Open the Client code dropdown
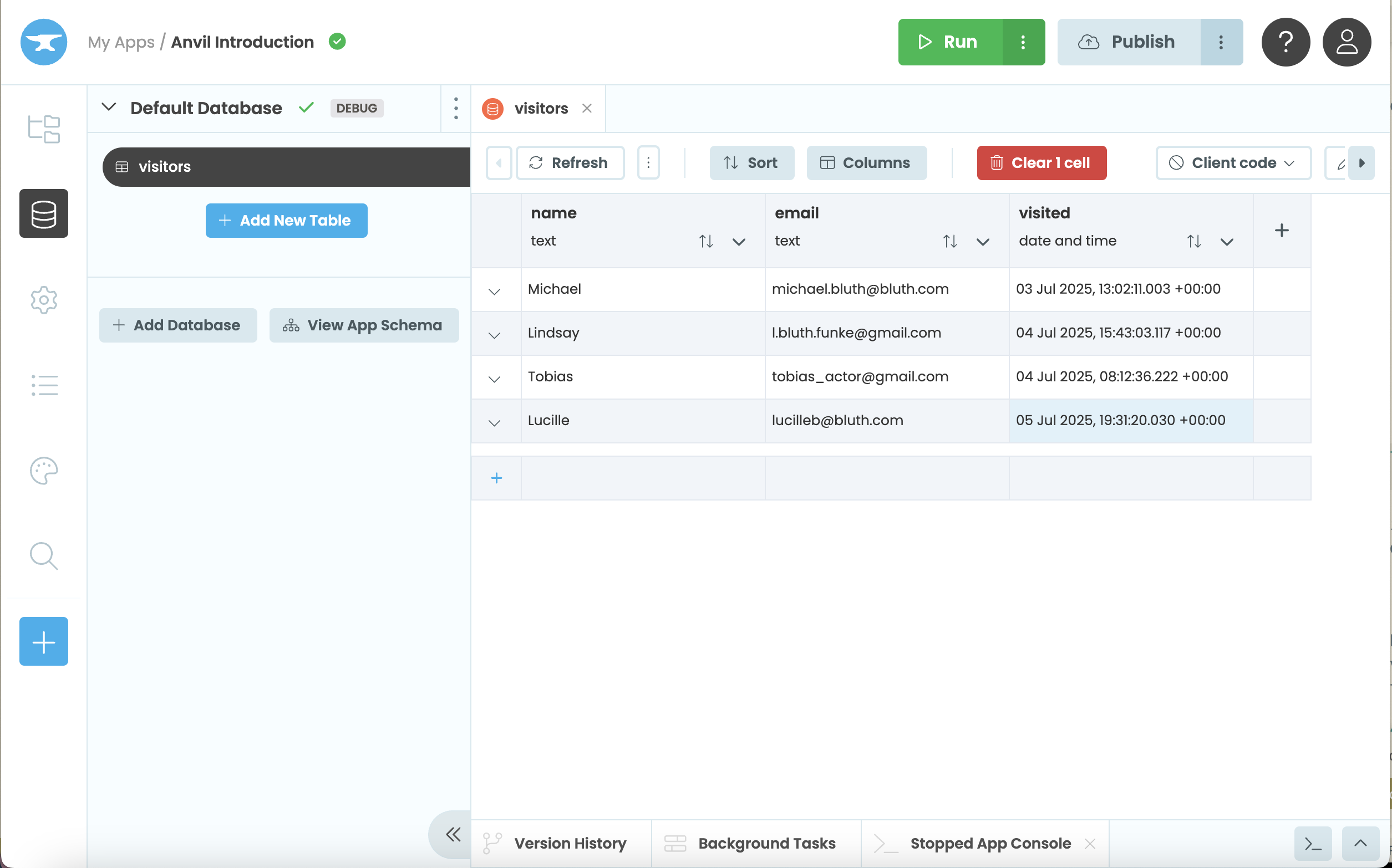1392x868 pixels. coord(1233,162)
